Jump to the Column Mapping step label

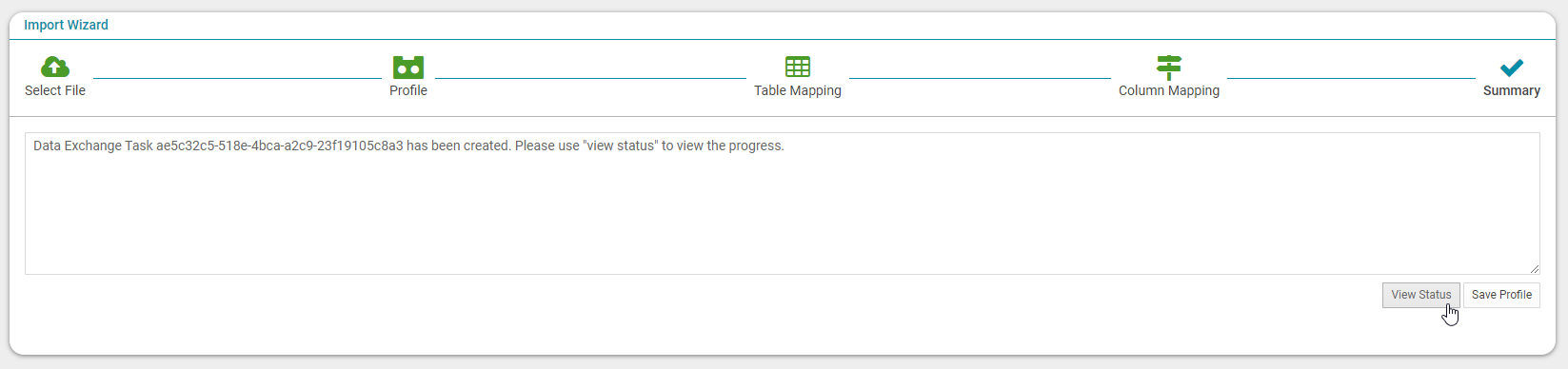(1169, 90)
